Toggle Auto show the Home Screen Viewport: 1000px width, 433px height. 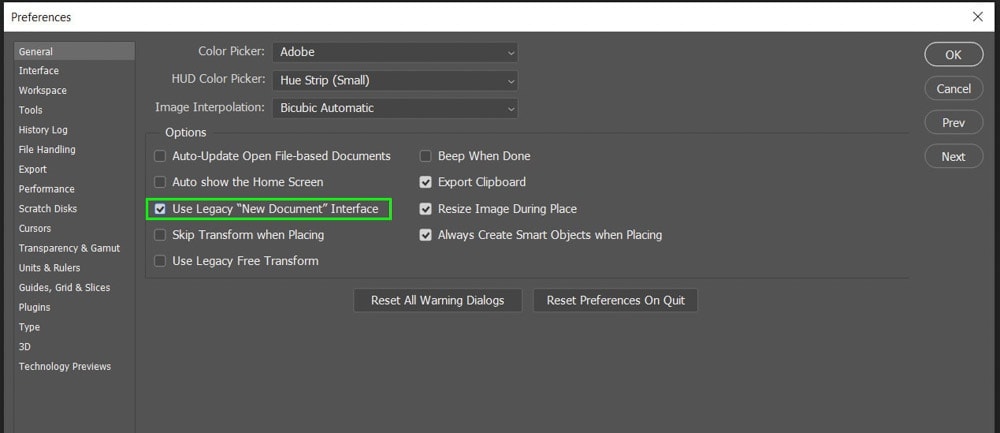coord(160,182)
